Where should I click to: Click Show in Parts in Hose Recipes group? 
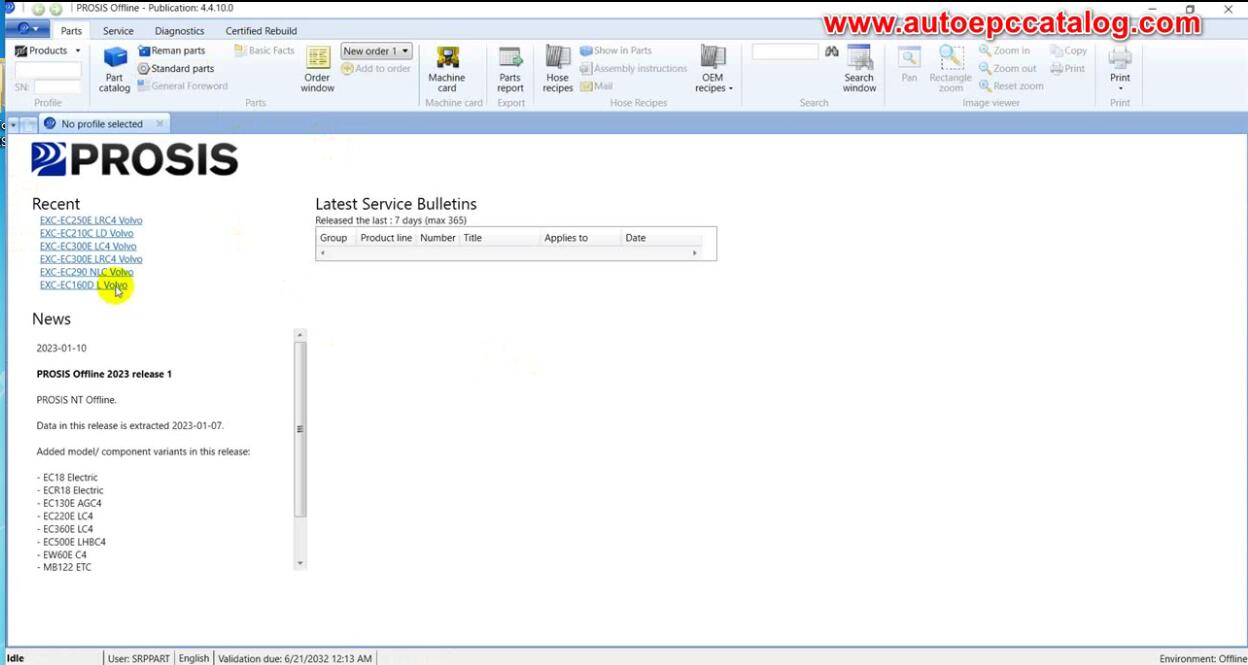click(615, 51)
